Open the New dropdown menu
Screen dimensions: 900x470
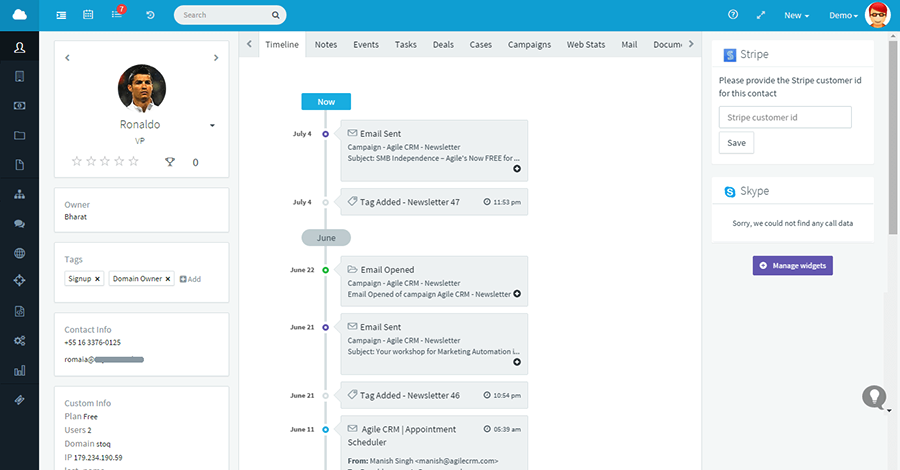(796, 15)
